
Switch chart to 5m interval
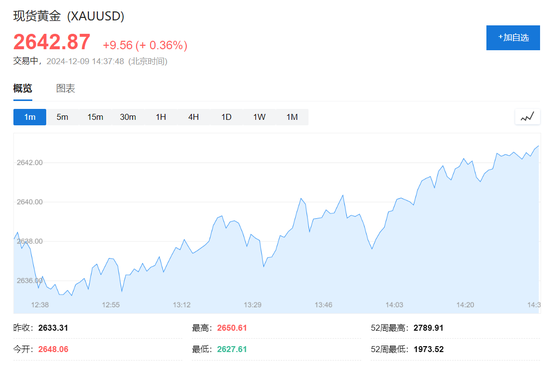click(62, 117)
